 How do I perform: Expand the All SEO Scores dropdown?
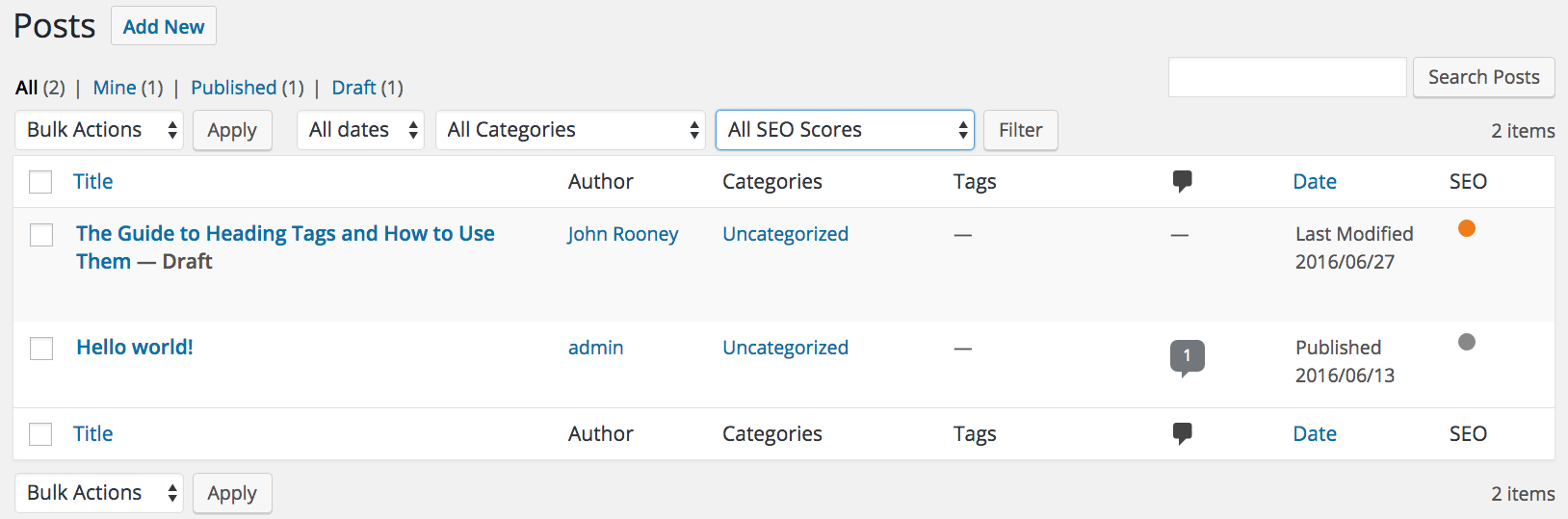(845, 130)
